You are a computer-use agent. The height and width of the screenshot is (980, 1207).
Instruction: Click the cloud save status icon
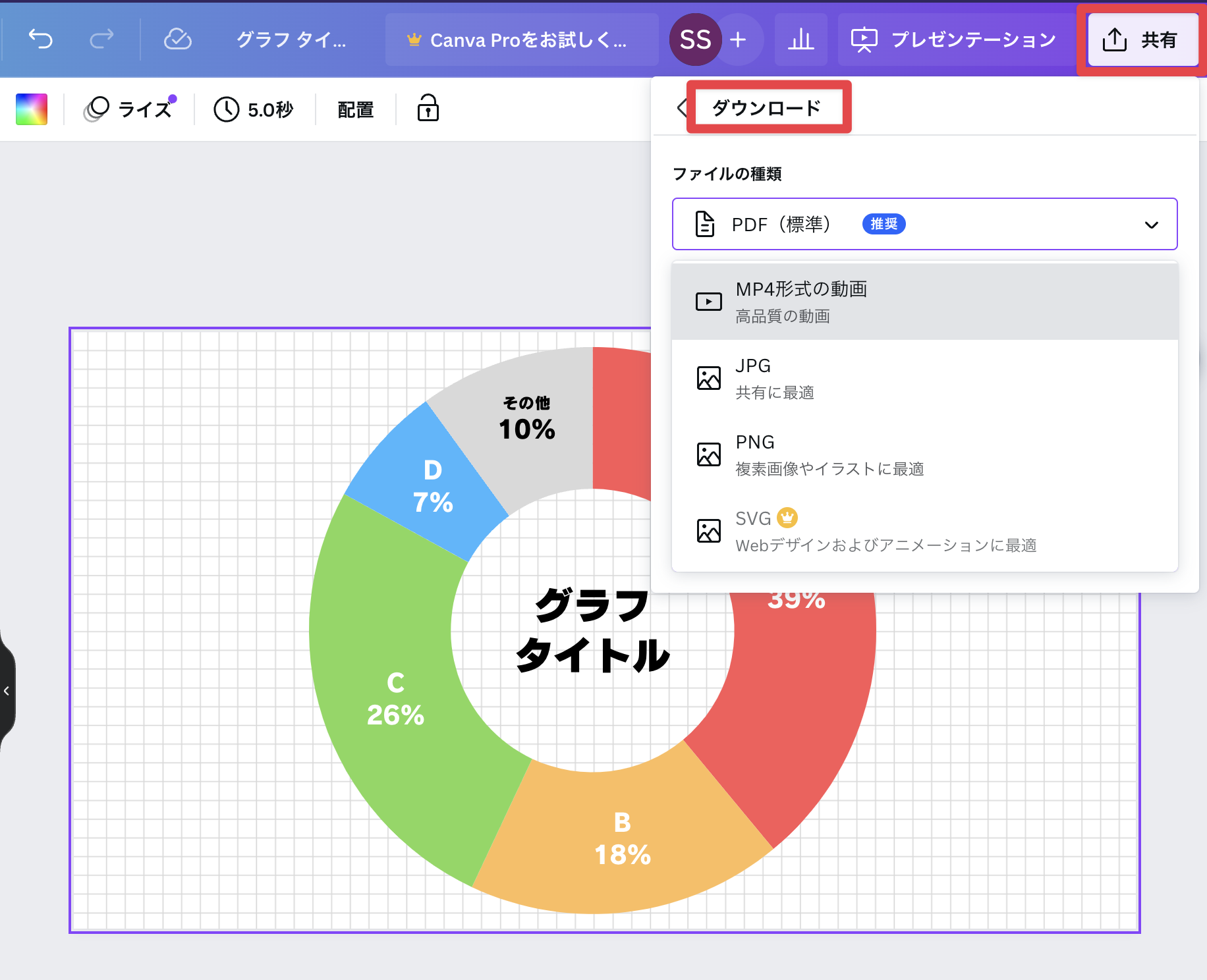(x=177, y=40)
